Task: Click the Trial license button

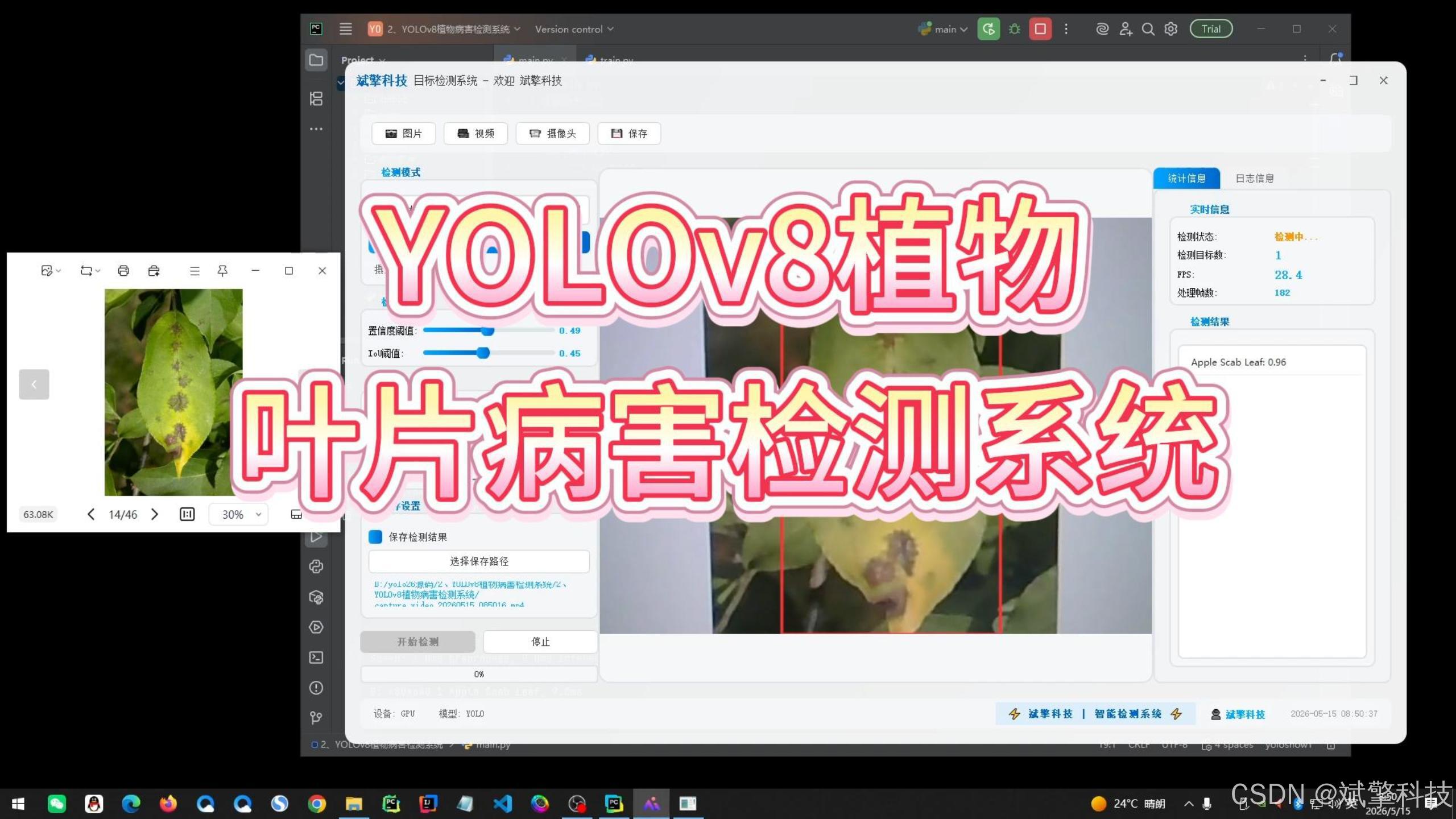Action: (x=1211, y=29)
